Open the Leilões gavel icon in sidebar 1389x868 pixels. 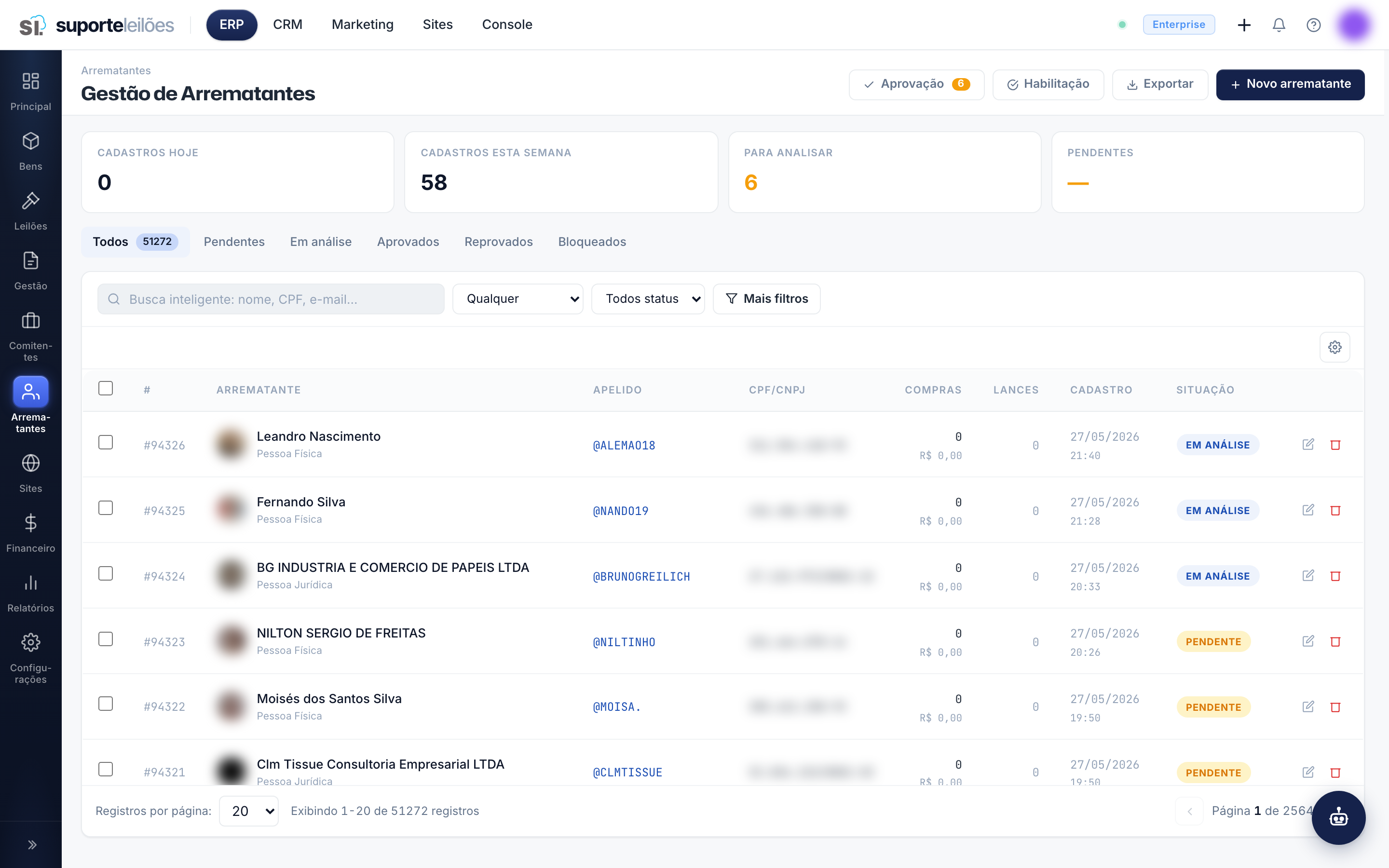[30, 201]
